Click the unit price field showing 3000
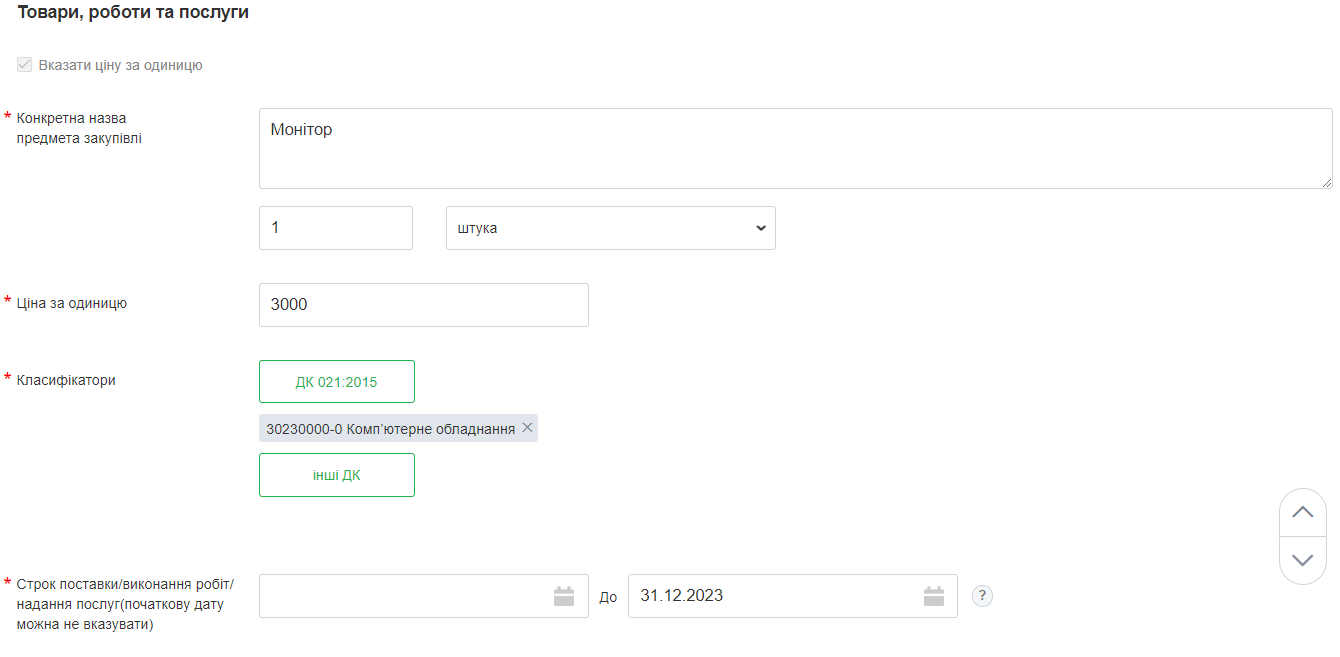 point(423,305)
